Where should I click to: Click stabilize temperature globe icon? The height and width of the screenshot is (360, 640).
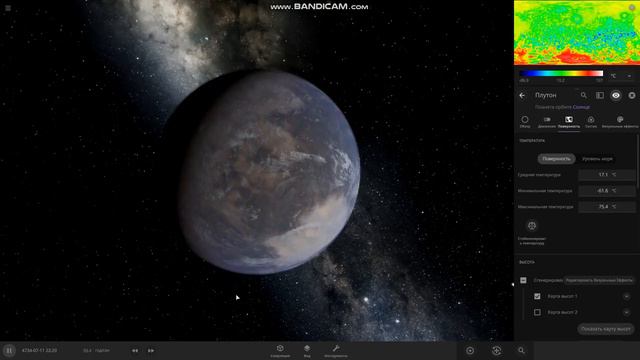click(531, 226)
